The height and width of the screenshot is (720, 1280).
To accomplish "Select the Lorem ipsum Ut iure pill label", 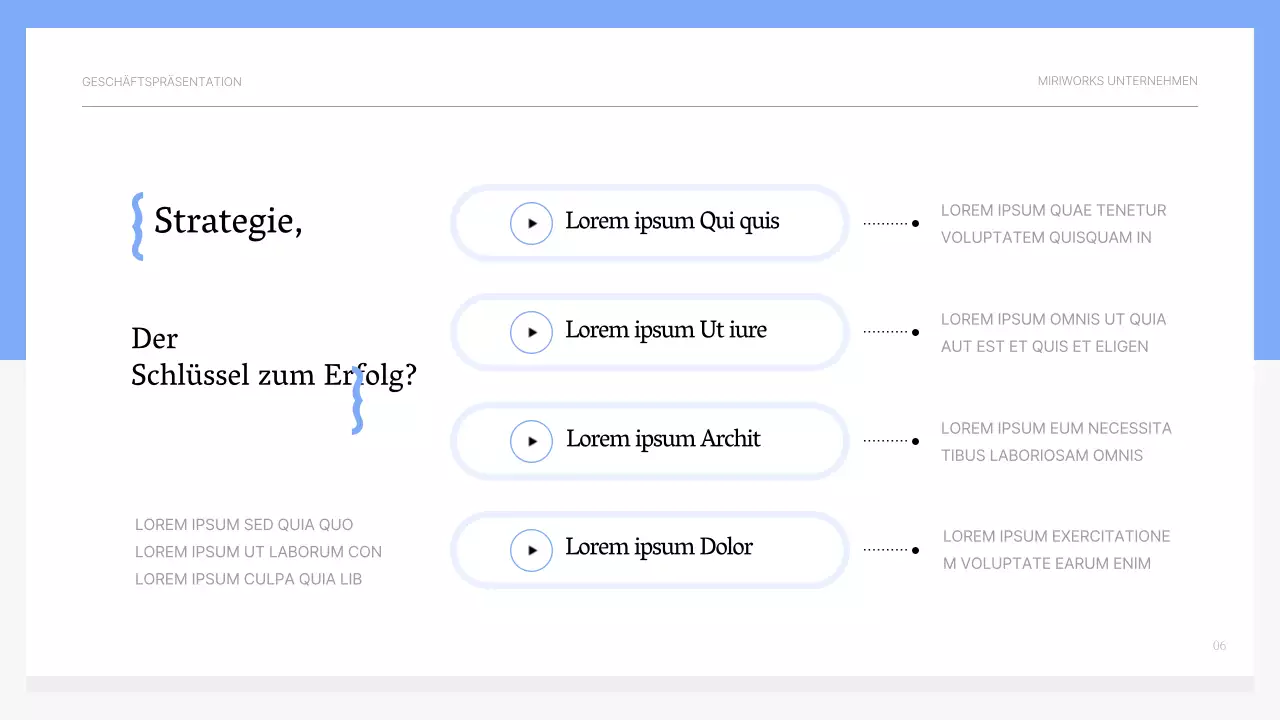I will [666, 330].
